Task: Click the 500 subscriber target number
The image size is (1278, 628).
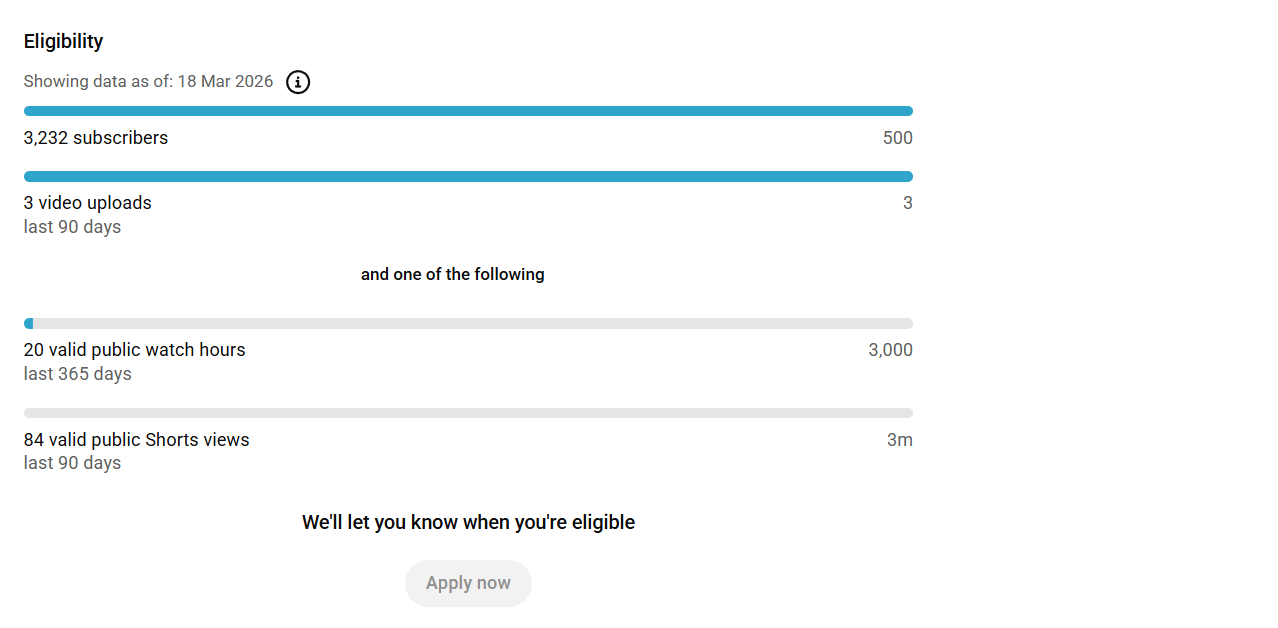Action: point(897,138)
